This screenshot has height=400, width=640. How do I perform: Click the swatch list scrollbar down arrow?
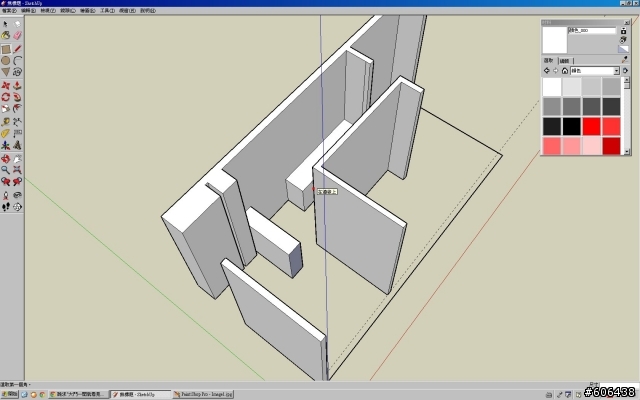click(627, 152)
